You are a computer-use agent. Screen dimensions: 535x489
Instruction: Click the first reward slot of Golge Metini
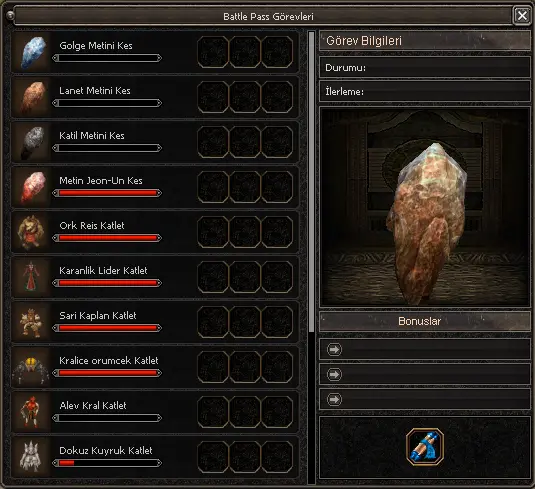click(213, 52)
